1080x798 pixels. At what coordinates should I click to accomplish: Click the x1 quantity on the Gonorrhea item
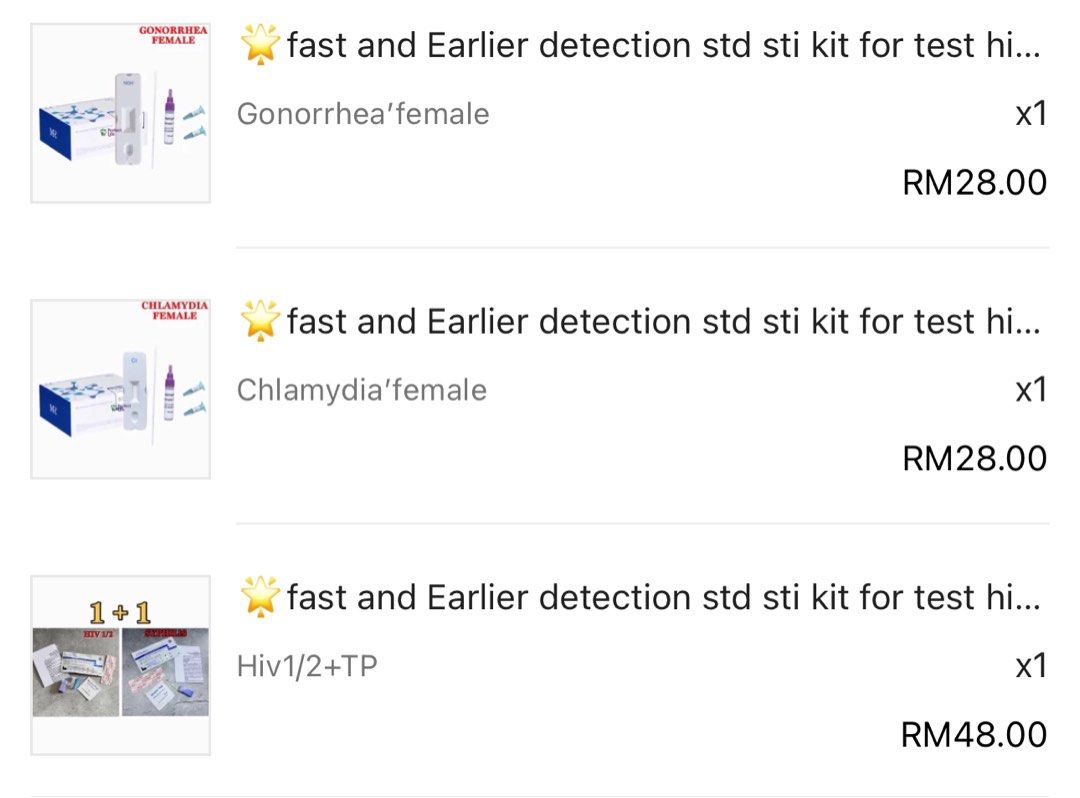pos(1031,113)
